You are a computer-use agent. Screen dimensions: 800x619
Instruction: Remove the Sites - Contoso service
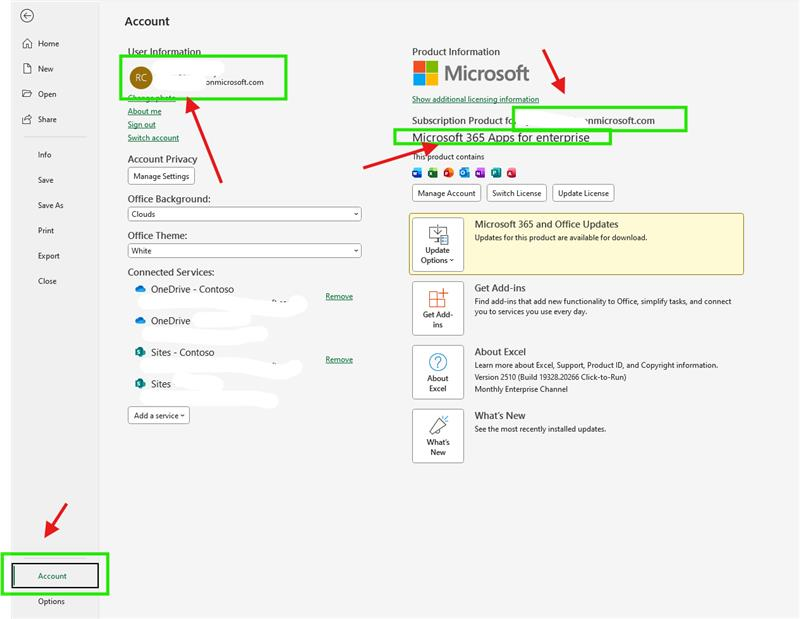(339, 360)
